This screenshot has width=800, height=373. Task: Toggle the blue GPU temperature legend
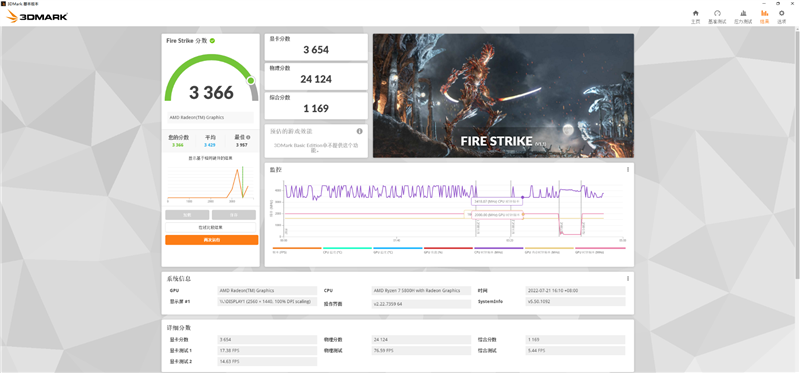(397, 250)
